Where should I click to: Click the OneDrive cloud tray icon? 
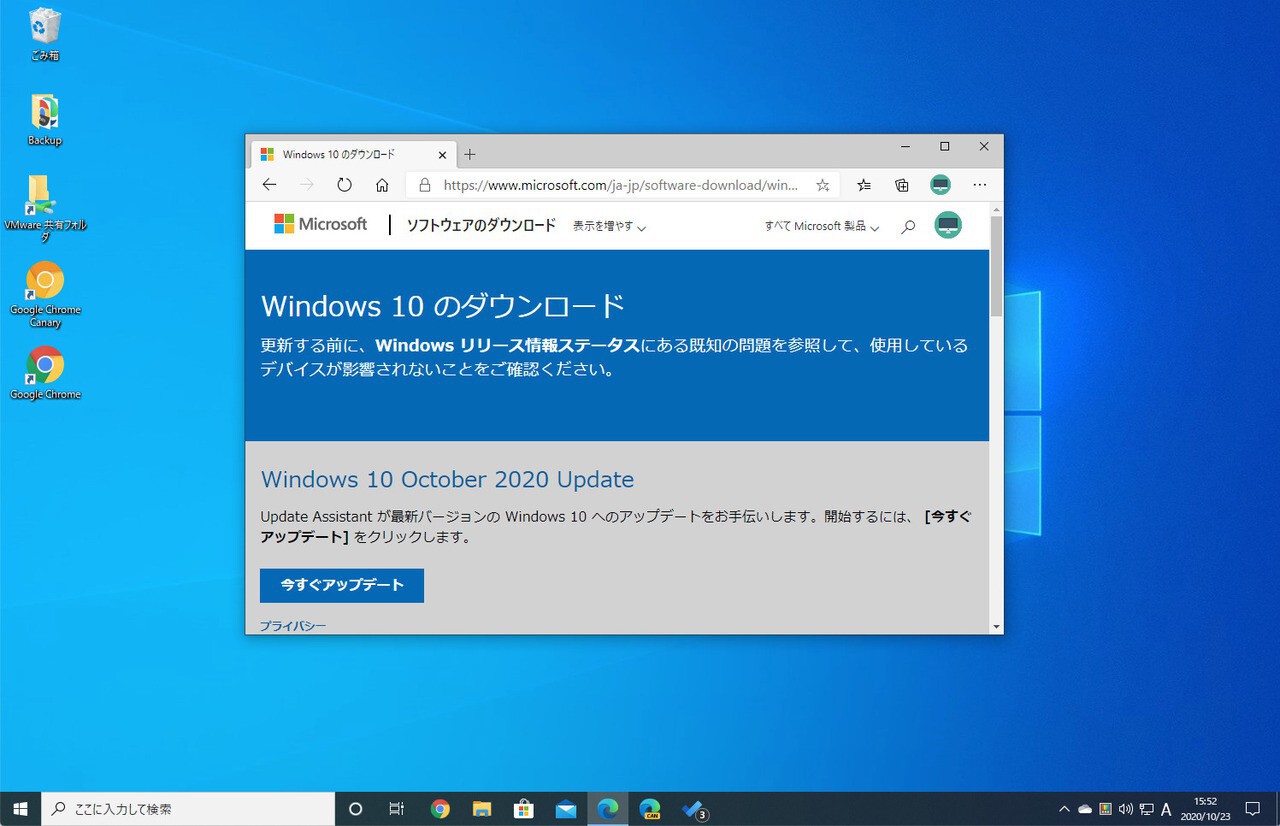[x=1085, y=809]
